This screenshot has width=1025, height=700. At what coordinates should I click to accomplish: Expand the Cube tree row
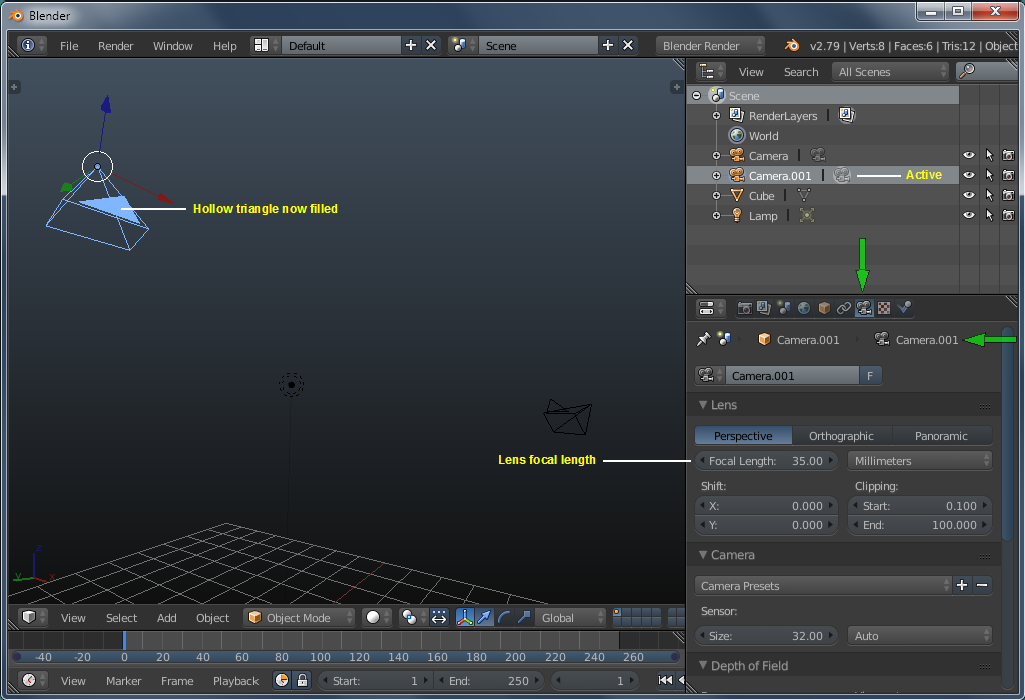pyautogui.click(x=716, y=195)
